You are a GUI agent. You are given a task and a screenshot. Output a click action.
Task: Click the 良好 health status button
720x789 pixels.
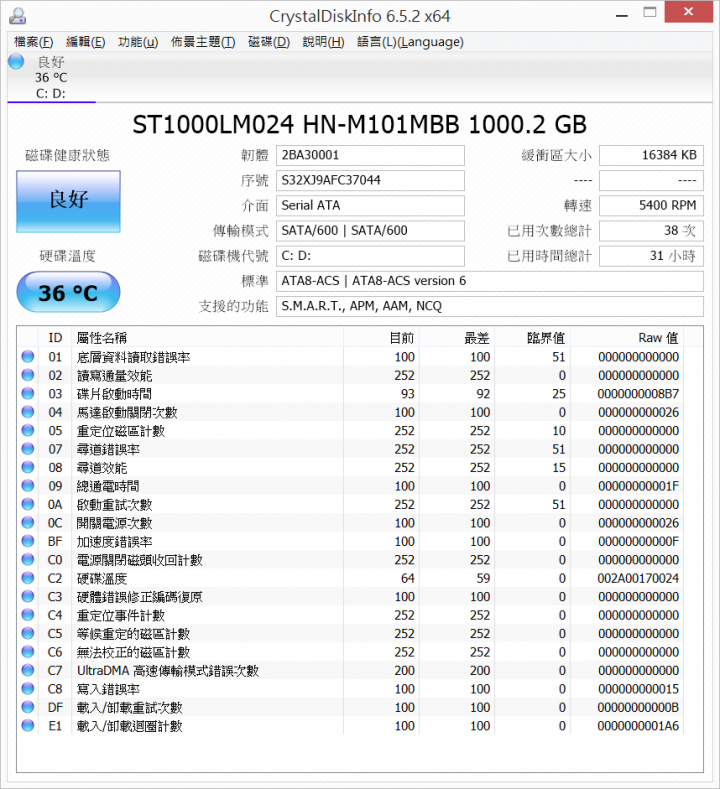point(68,201)
